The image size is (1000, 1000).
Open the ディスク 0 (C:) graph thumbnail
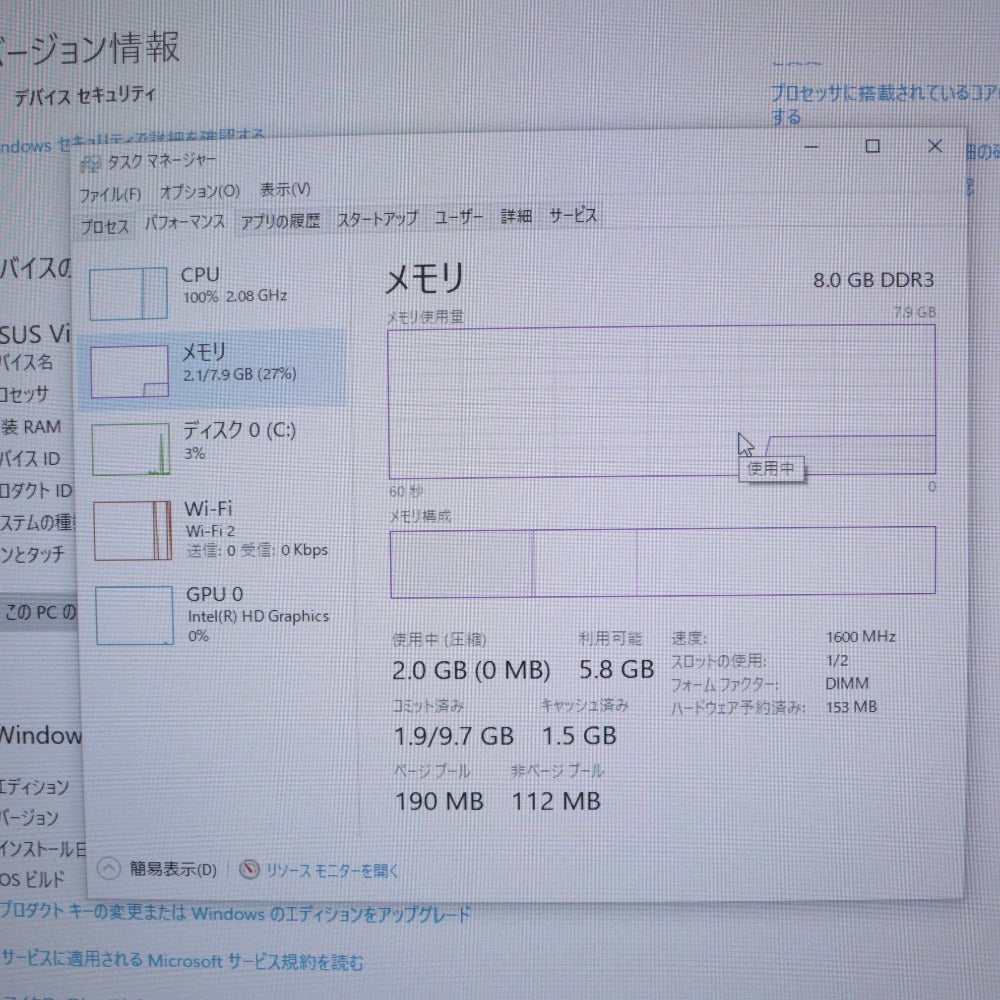click(x=131, y=449)
